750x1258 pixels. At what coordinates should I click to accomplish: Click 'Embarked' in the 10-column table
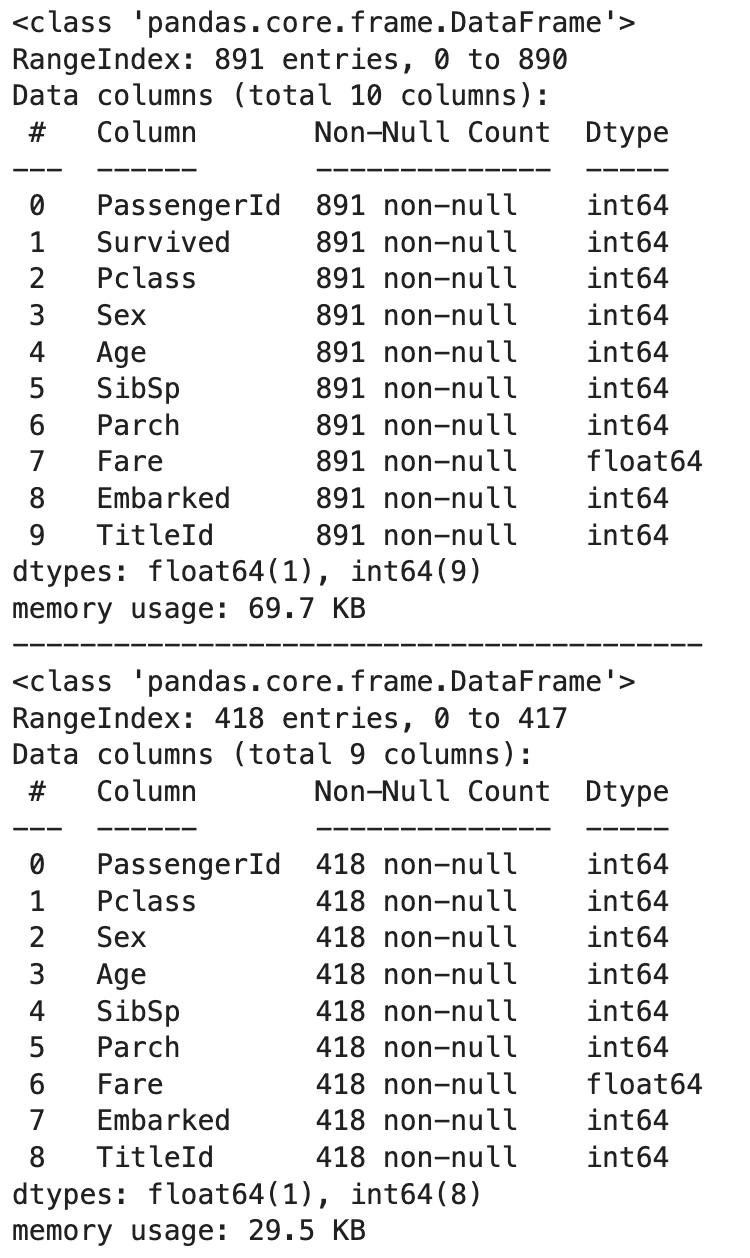164,498
